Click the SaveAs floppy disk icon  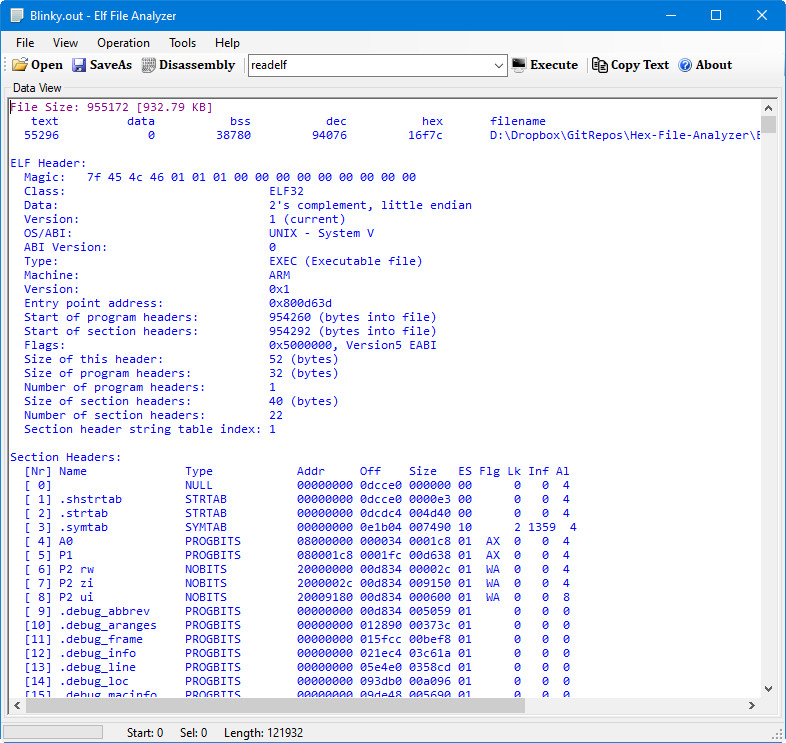(79, 65)
